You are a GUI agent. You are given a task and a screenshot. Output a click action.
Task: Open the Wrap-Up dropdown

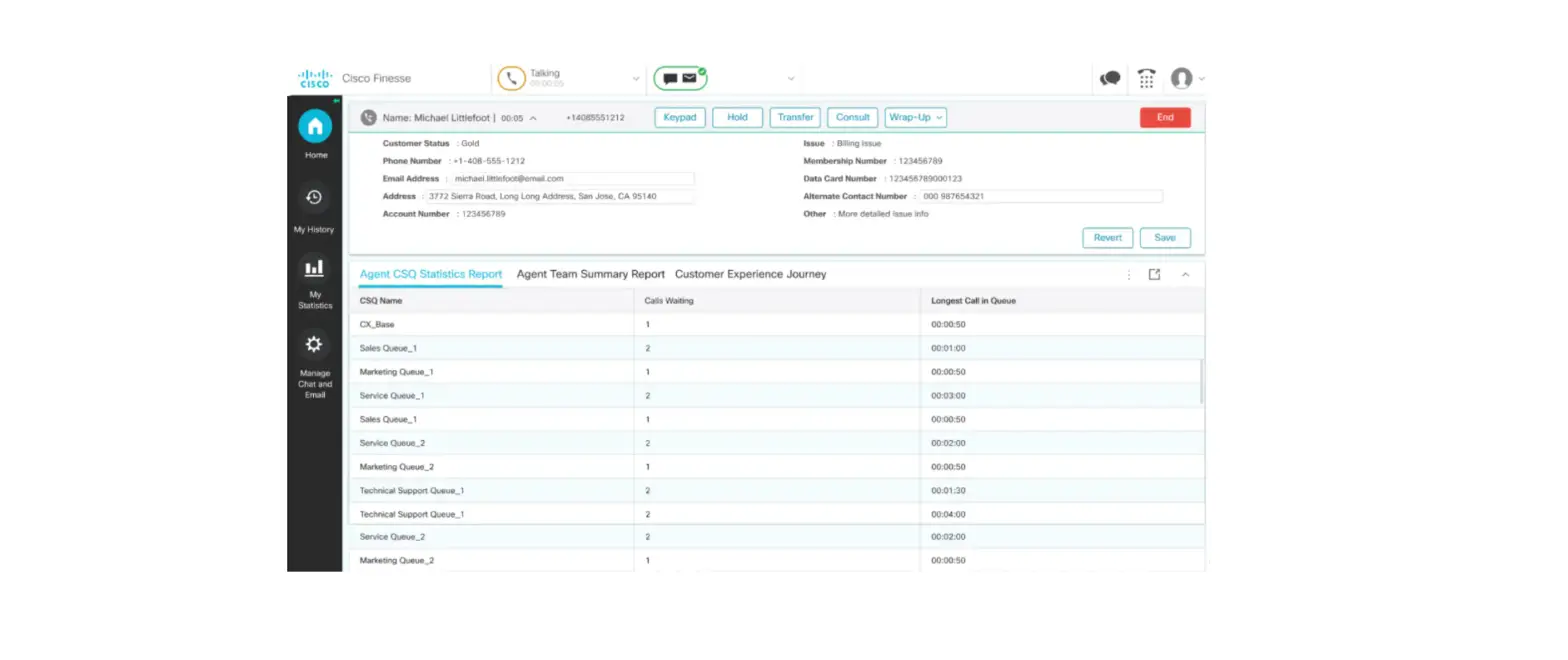coord(916,117)
